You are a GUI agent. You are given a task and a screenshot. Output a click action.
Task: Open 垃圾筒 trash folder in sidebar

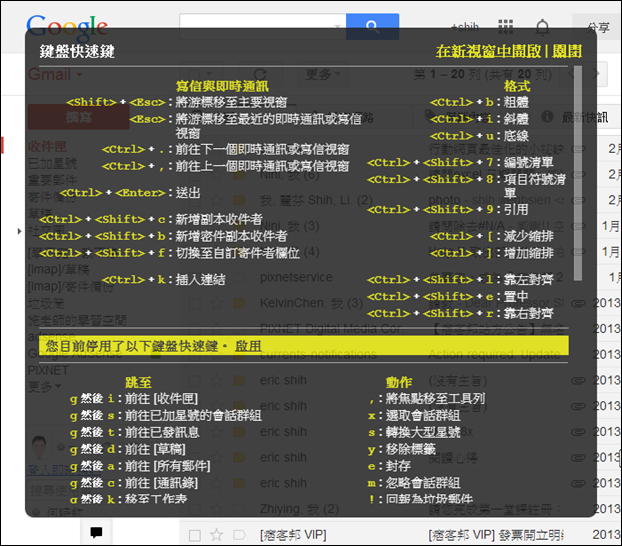click(x=46, y=304)
